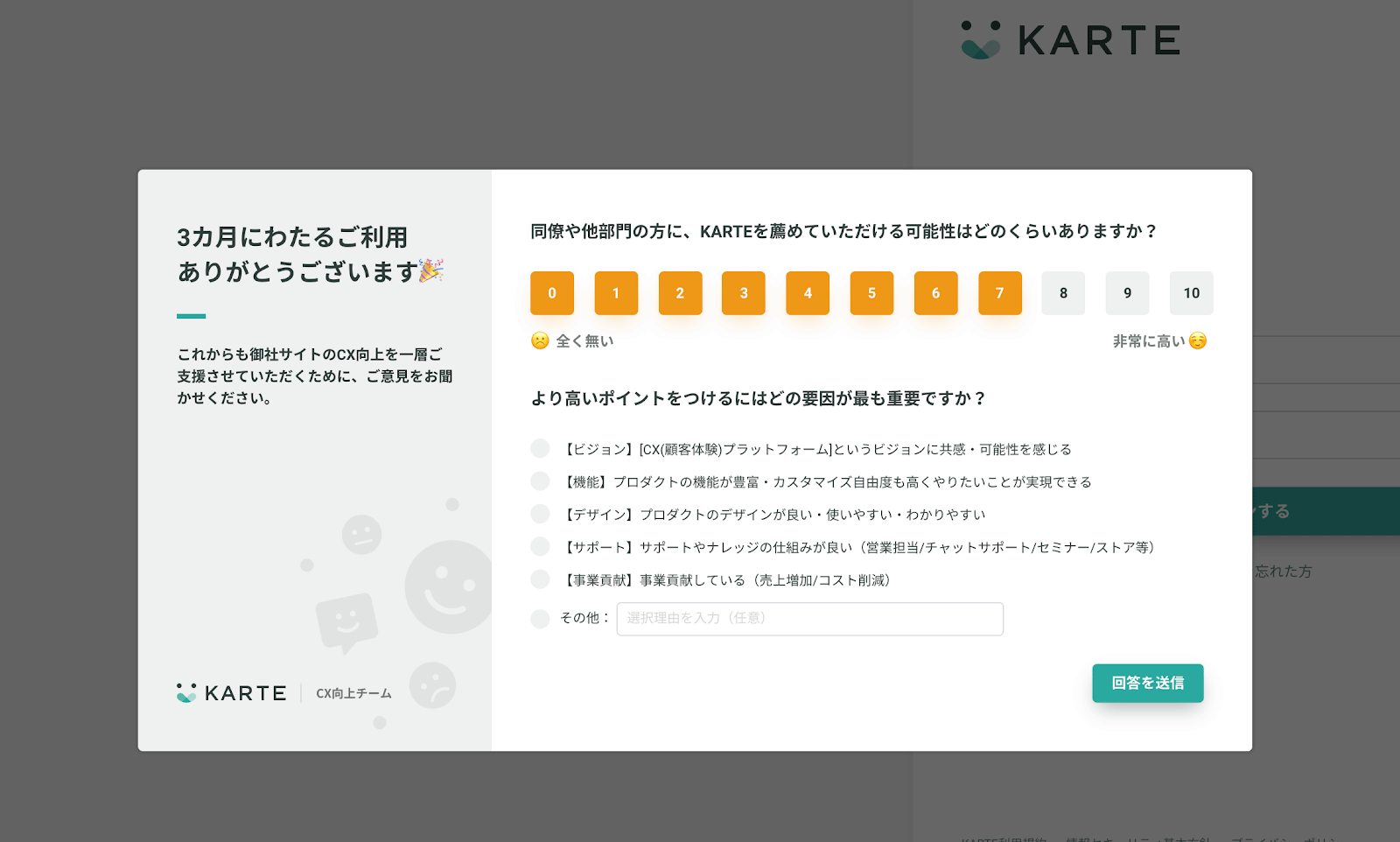Click the 非常に高い scale label

click(1149, 341)
